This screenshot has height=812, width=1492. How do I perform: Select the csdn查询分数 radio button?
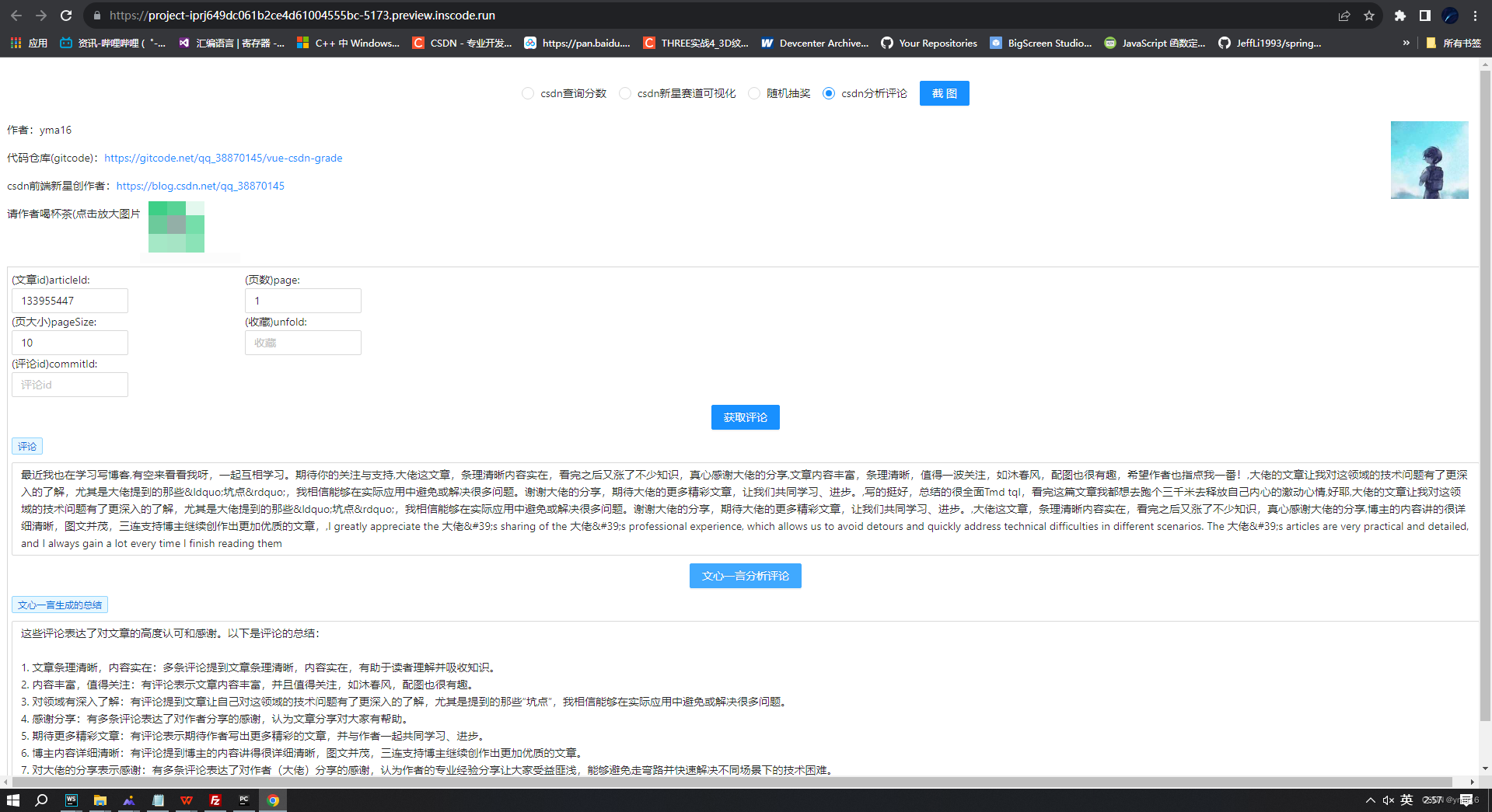(528, 93)
